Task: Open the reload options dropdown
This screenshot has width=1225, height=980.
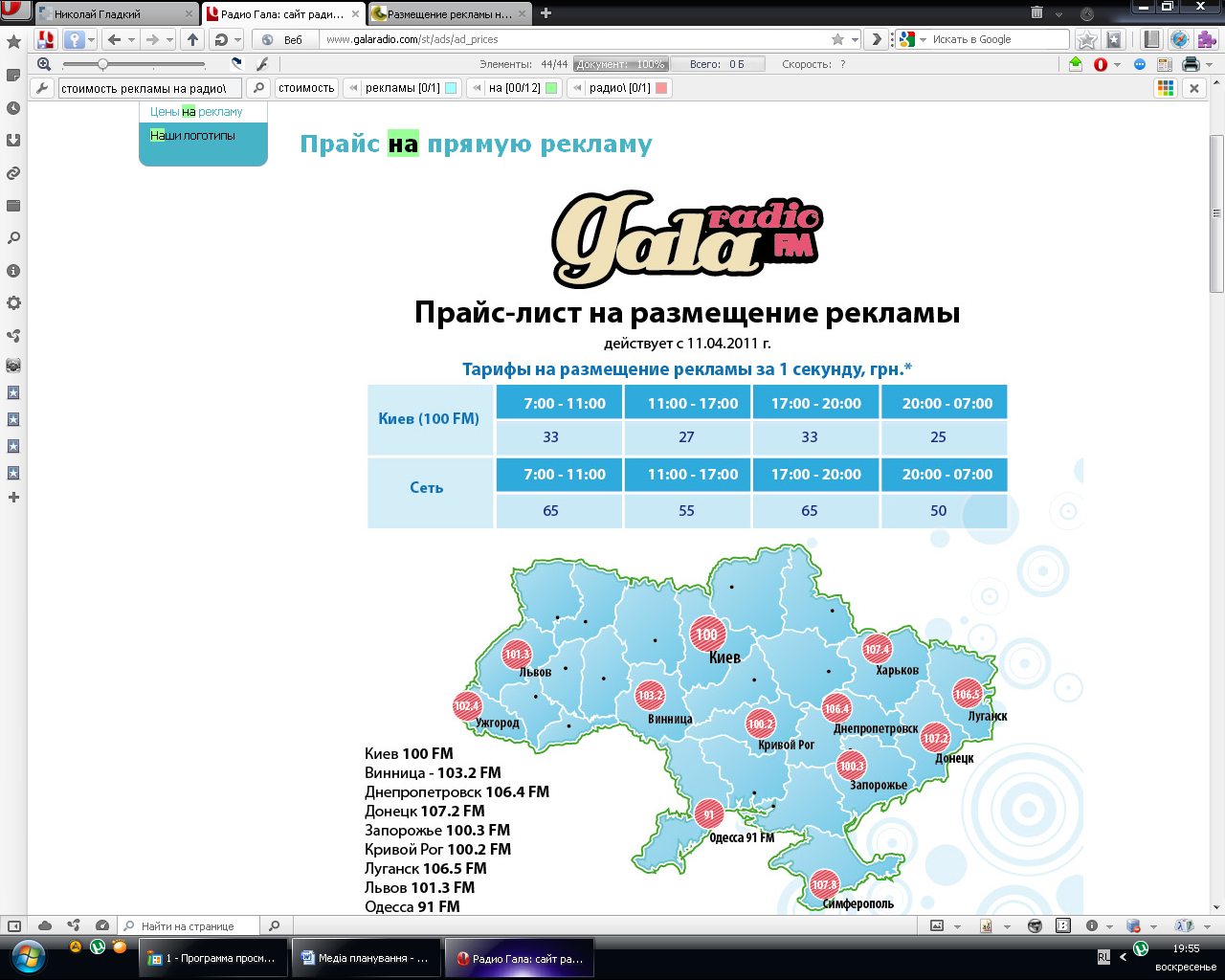Action: point(238,40)
